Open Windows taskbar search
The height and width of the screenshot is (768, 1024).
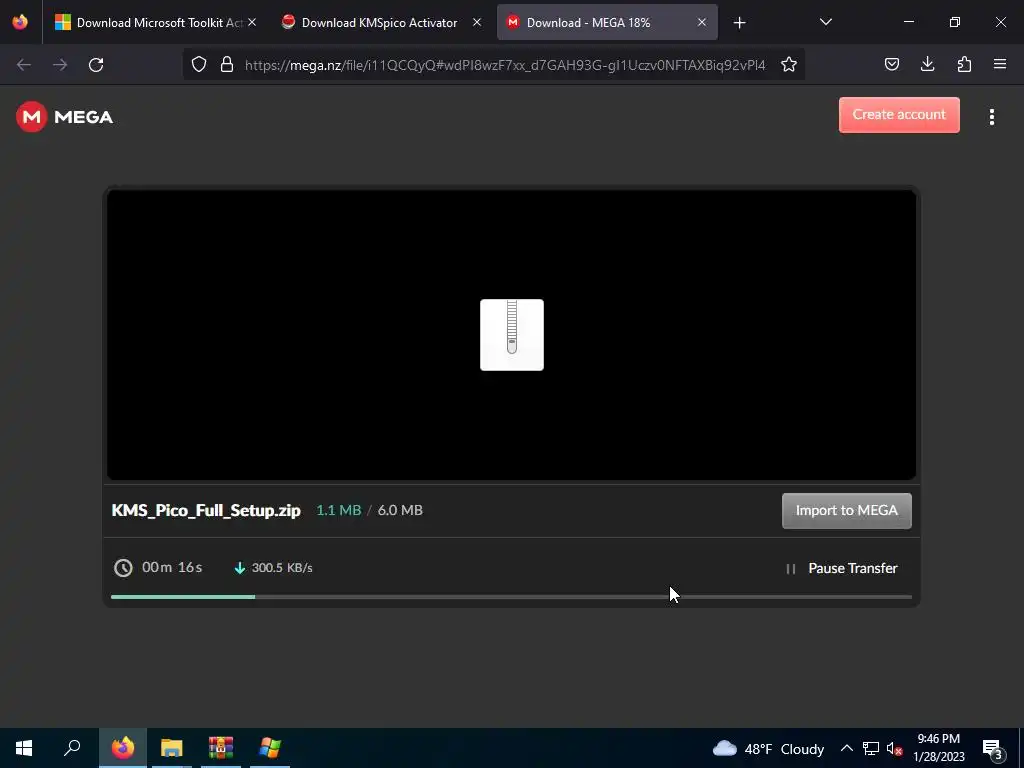[72, 748]
